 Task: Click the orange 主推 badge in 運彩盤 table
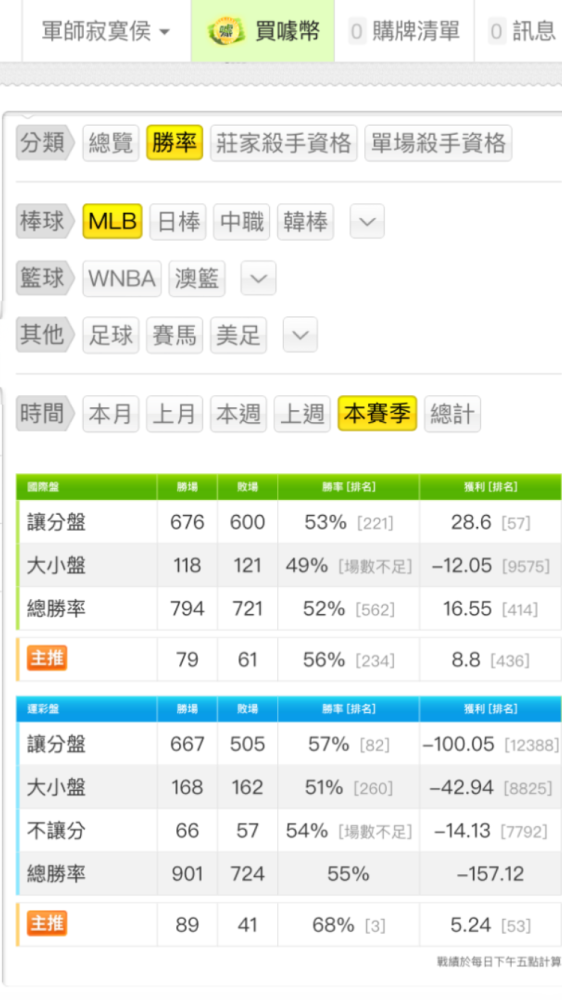47,923
